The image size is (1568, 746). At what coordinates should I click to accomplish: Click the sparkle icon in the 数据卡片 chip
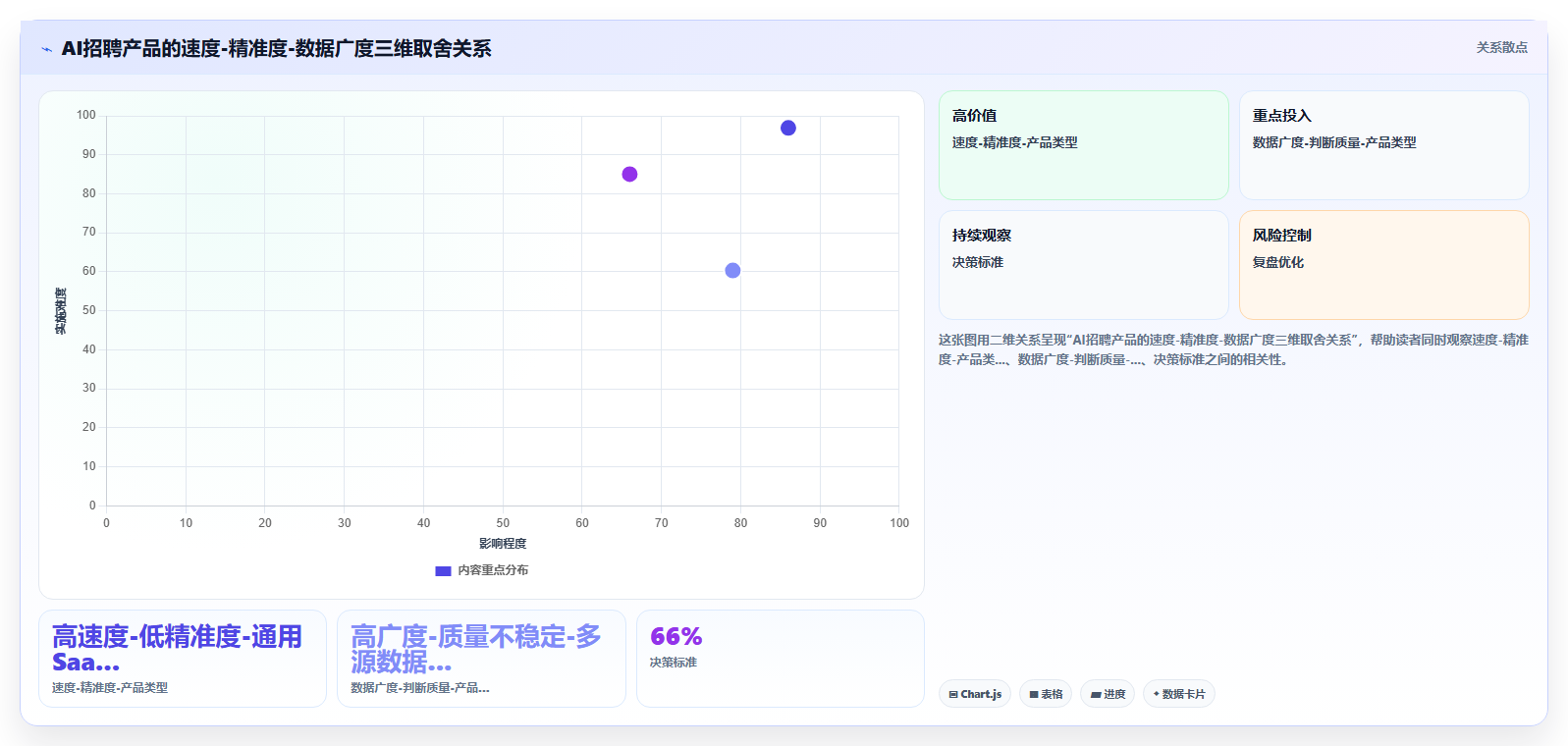pyautogui.click(x=1157, y=695)
